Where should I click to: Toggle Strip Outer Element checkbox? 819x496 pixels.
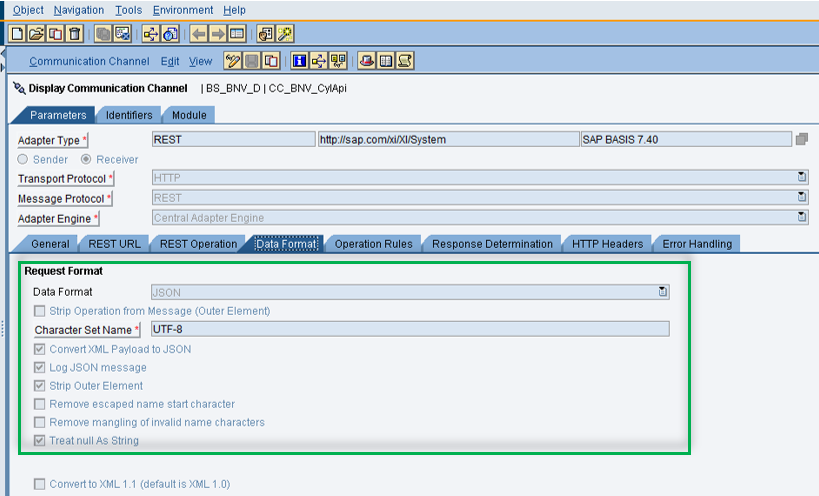39,386
